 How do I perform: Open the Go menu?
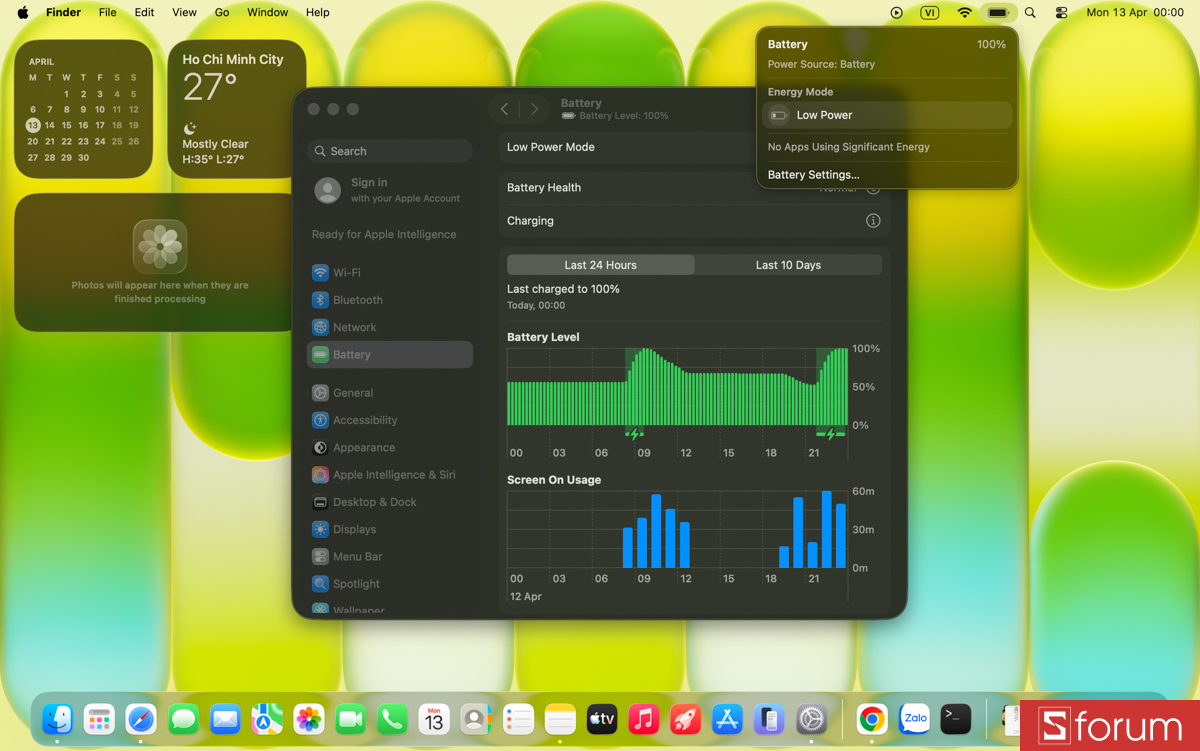(x=222, y=12)
